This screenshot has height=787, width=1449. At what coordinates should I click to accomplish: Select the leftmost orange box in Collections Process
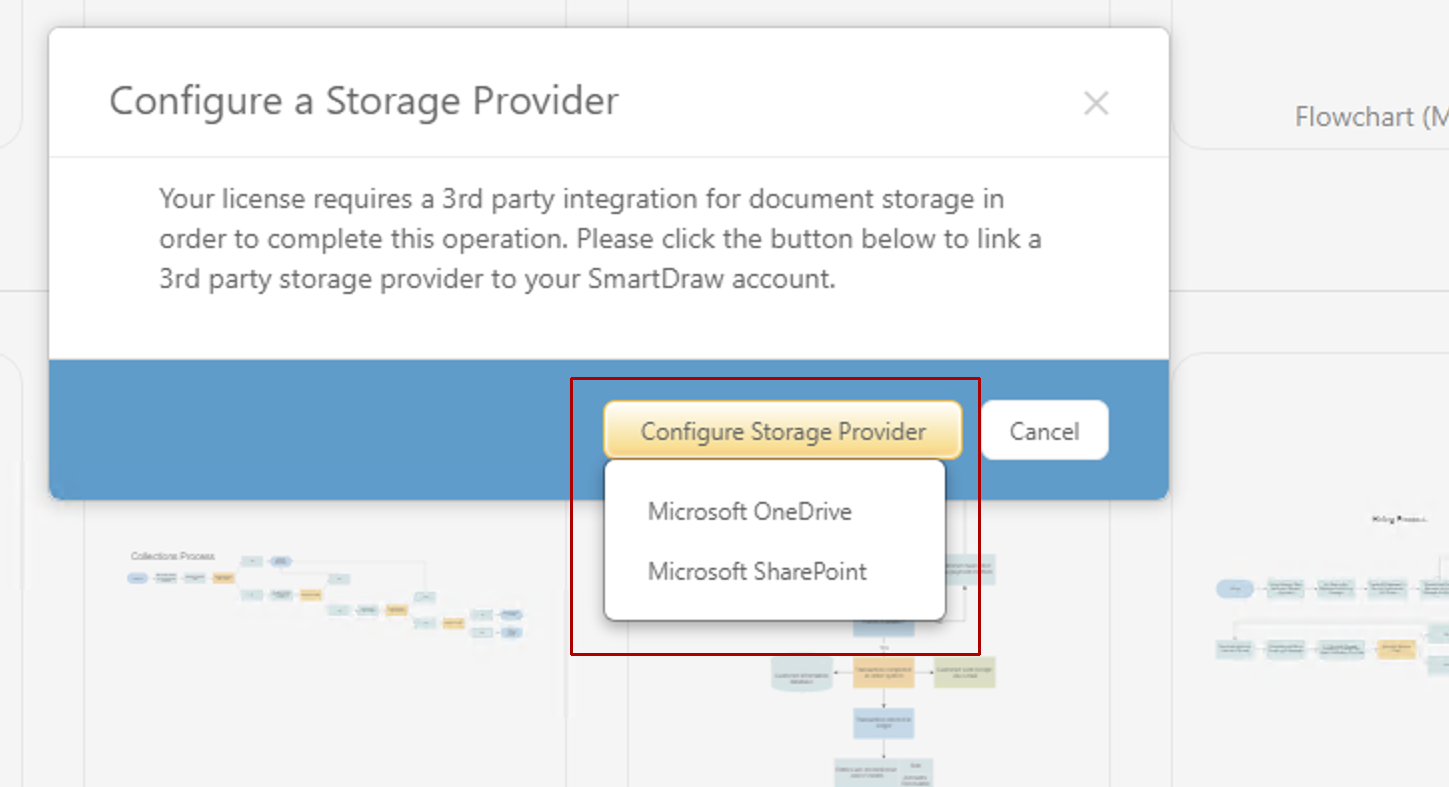[x=224, y=578]
